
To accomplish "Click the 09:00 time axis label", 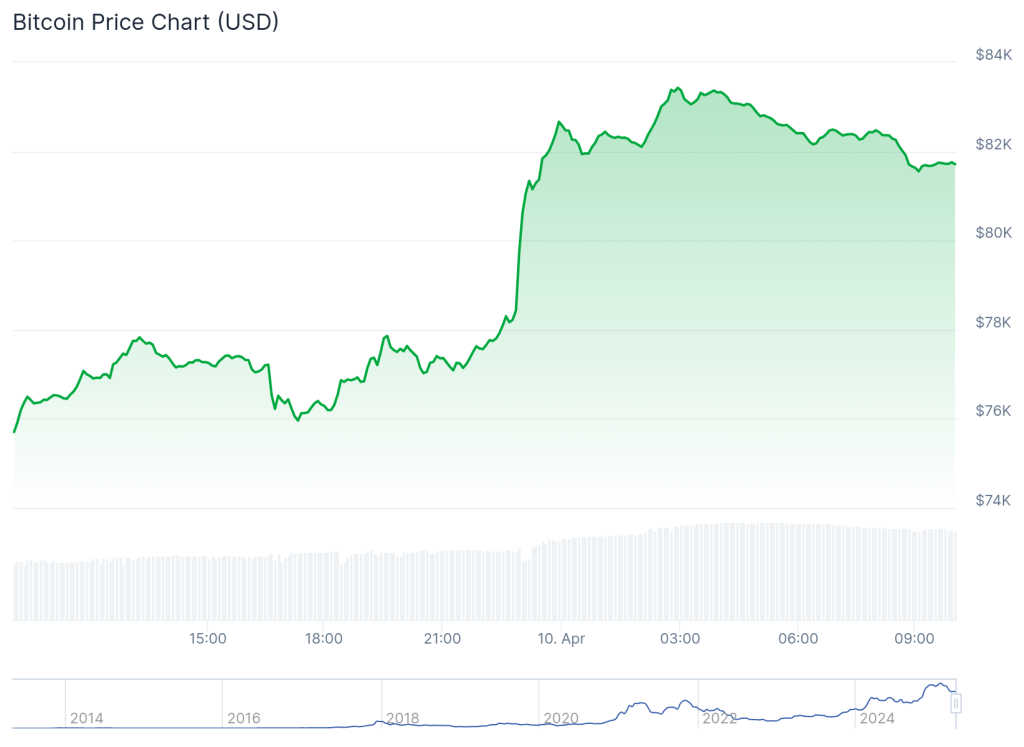I will (x=914, y=638).
